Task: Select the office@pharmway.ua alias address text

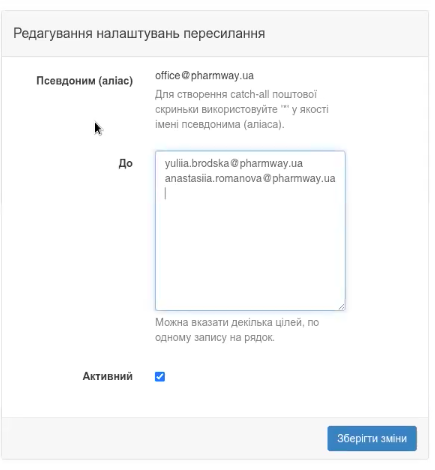Action: [204, 76]
